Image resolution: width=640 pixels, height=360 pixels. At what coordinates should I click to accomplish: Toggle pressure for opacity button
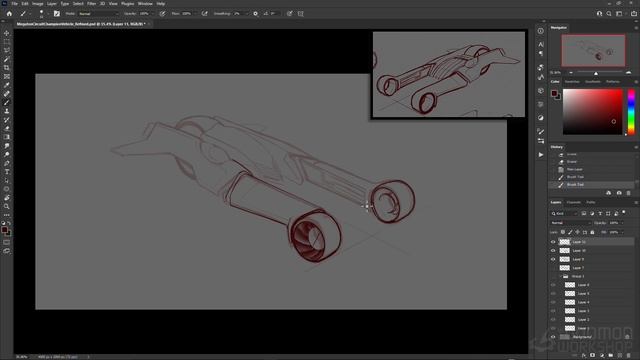(162, 13)
